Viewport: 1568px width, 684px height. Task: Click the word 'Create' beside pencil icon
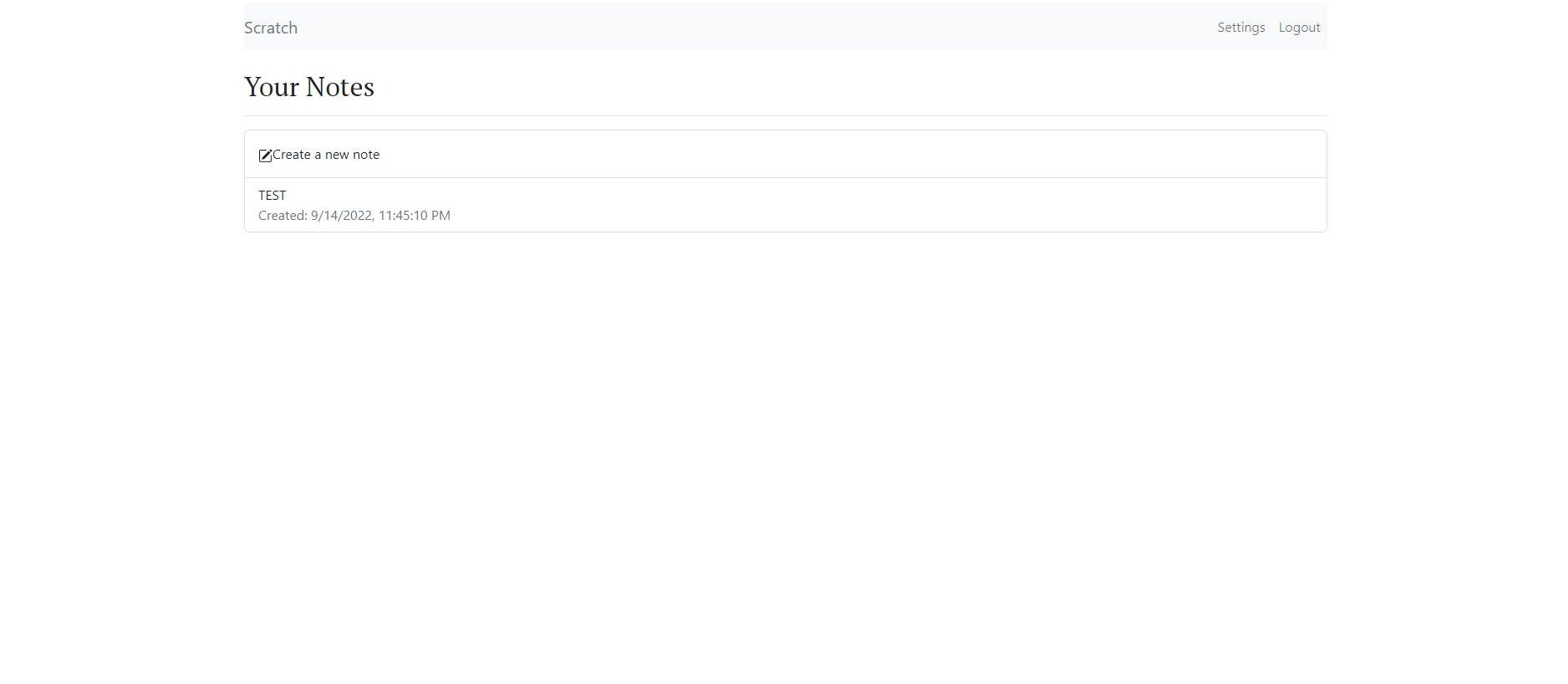tap(292, 155)
